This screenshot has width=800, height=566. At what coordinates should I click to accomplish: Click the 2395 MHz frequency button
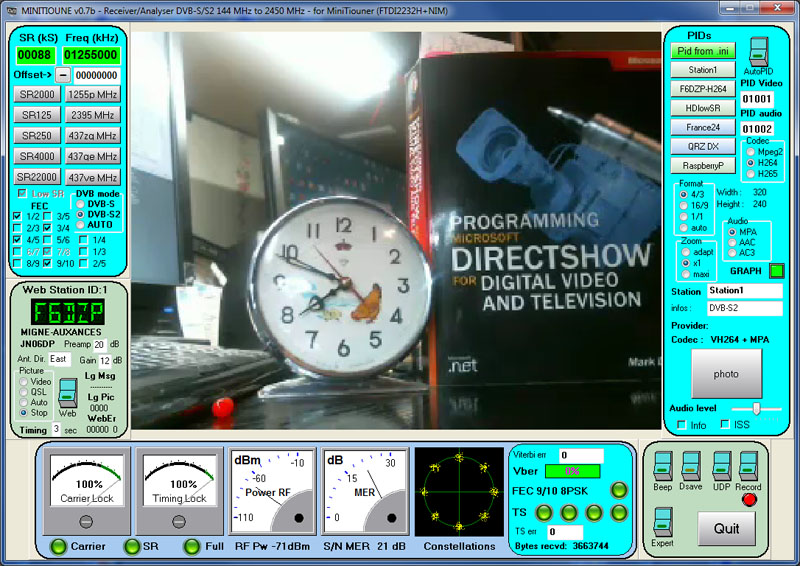[93, 115]
